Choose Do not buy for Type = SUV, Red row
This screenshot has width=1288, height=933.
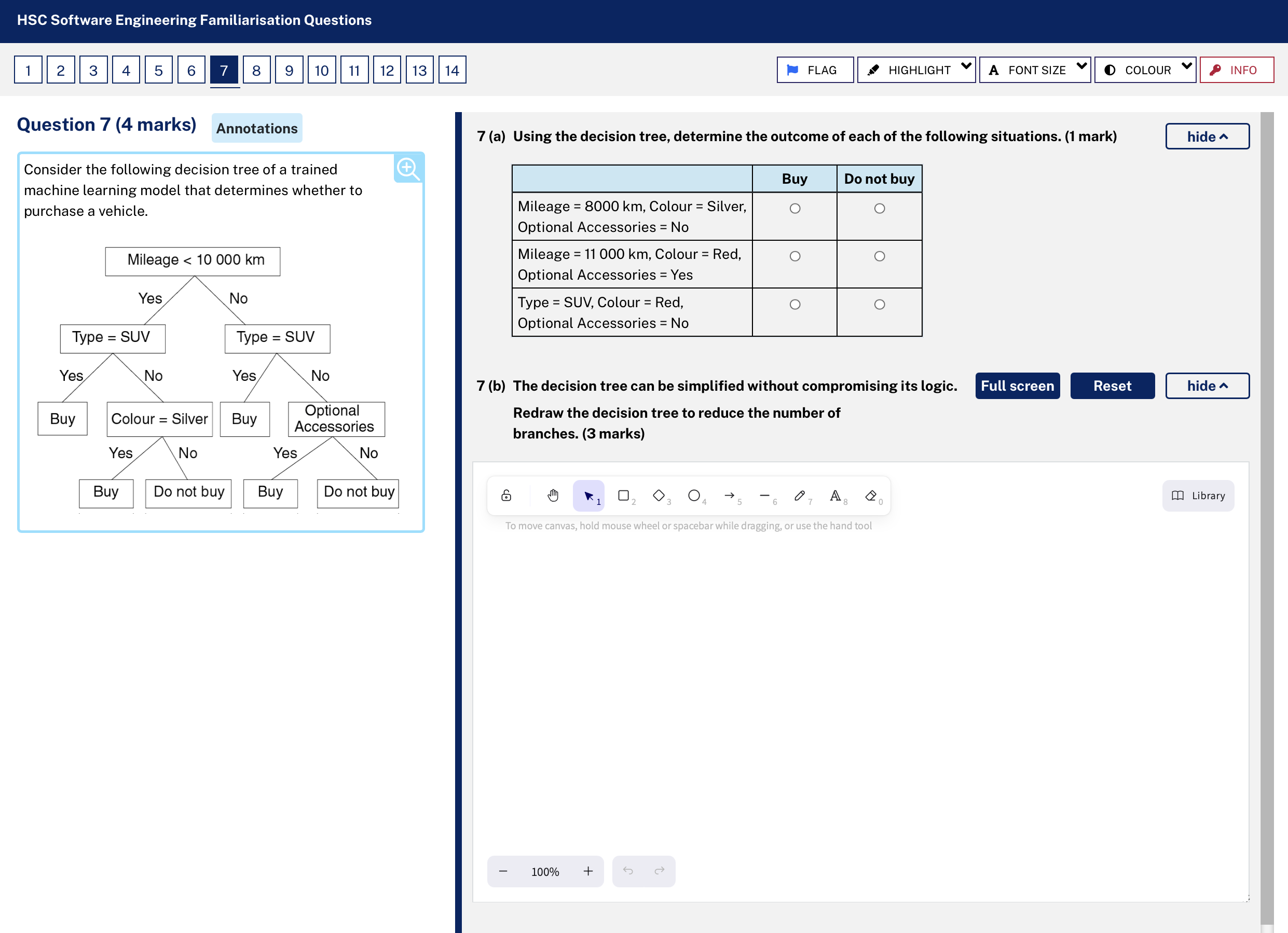click(880, 305)
